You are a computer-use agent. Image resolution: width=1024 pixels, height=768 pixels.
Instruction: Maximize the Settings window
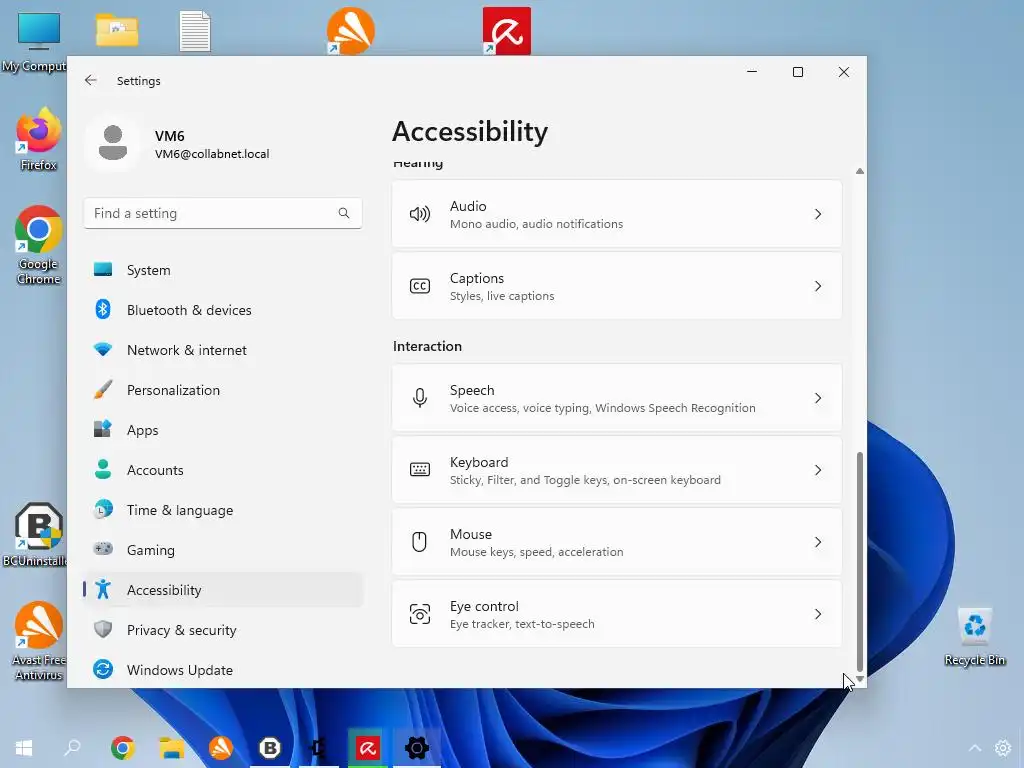pyautogui.click(x=797, y=72)
